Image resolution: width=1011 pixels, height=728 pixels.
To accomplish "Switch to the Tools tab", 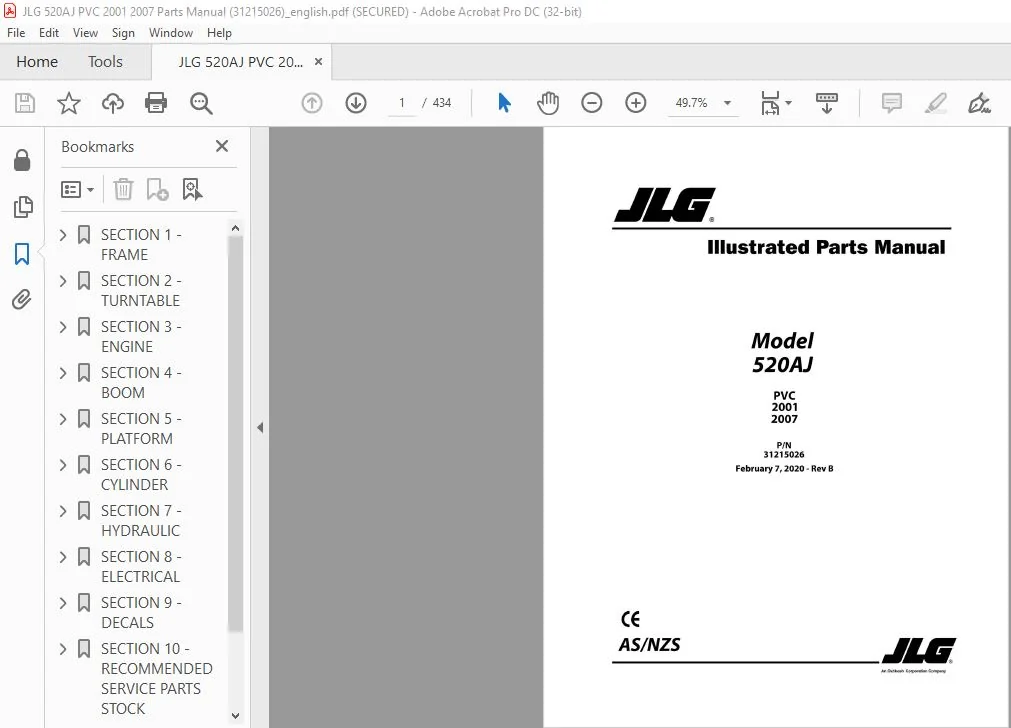I will (105, 62).
